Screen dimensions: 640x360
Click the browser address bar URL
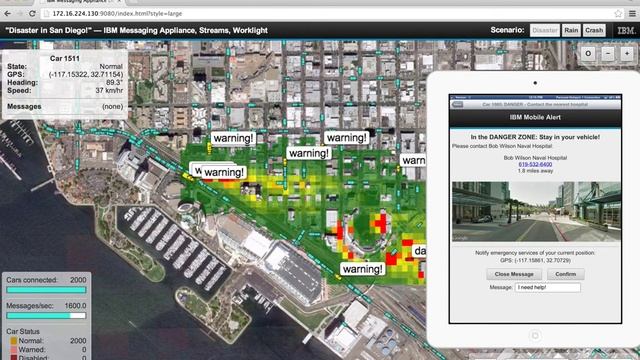pyautogui.click(x=118, y=13)
